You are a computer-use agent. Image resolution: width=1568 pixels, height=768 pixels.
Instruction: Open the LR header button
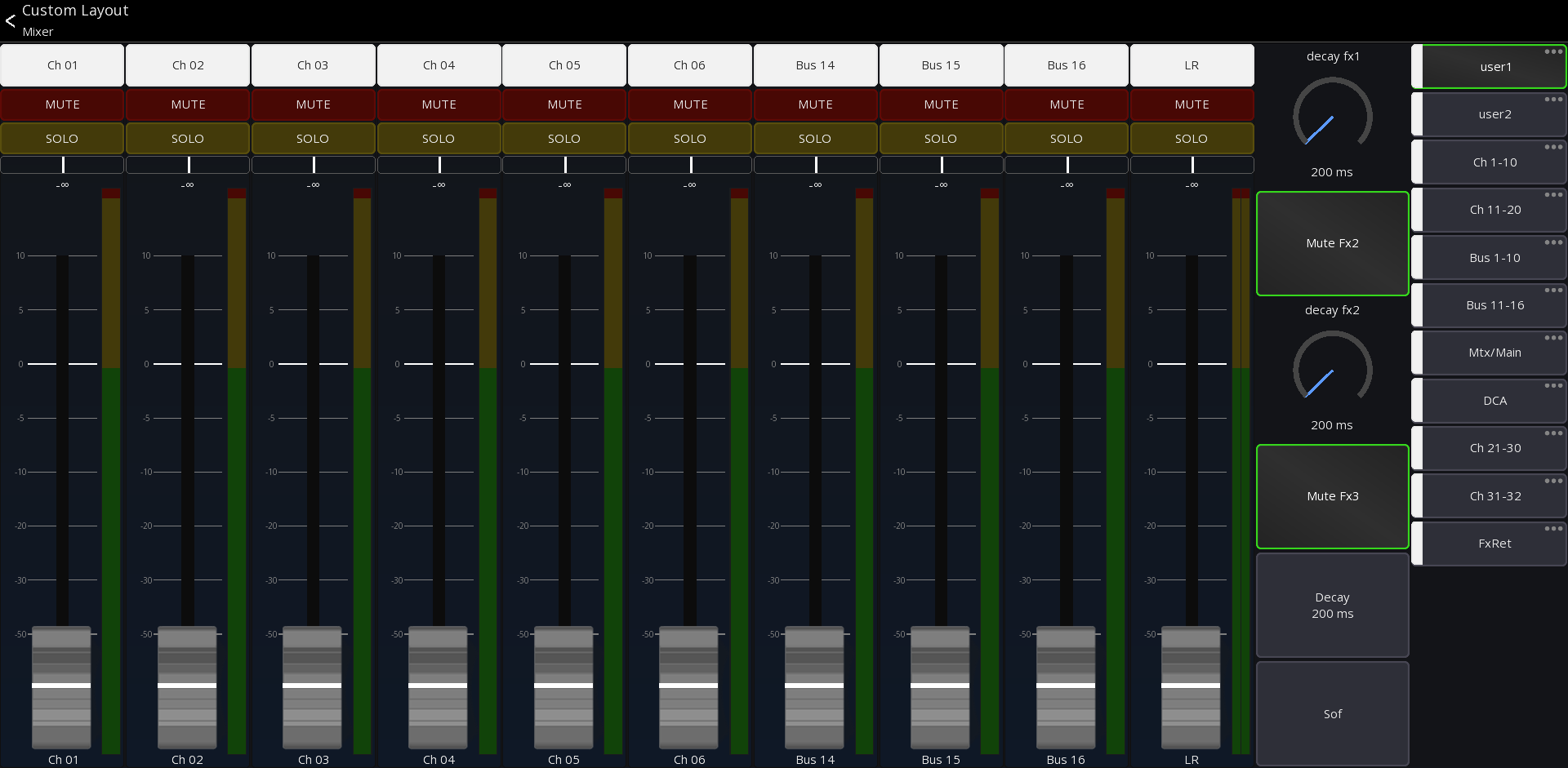pyautogui.click(x=1192, y=65)
